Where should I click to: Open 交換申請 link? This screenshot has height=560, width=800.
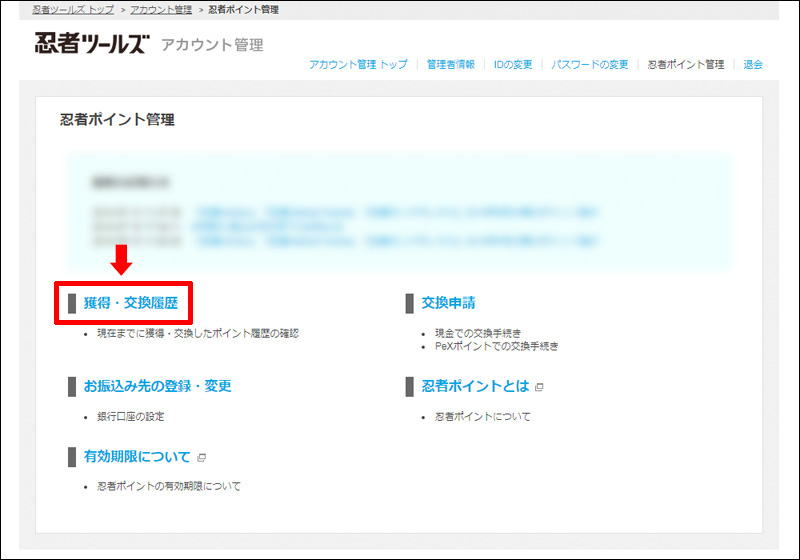[x=448, y=303]
